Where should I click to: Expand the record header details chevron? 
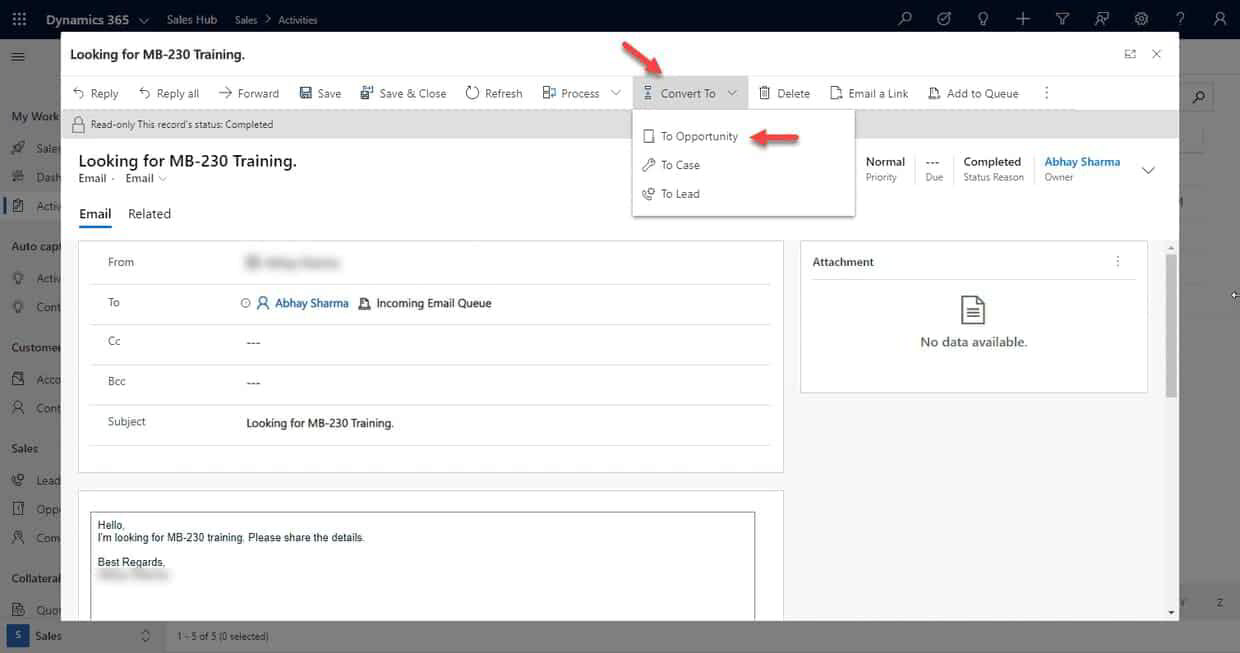[x=1148, y=170]
